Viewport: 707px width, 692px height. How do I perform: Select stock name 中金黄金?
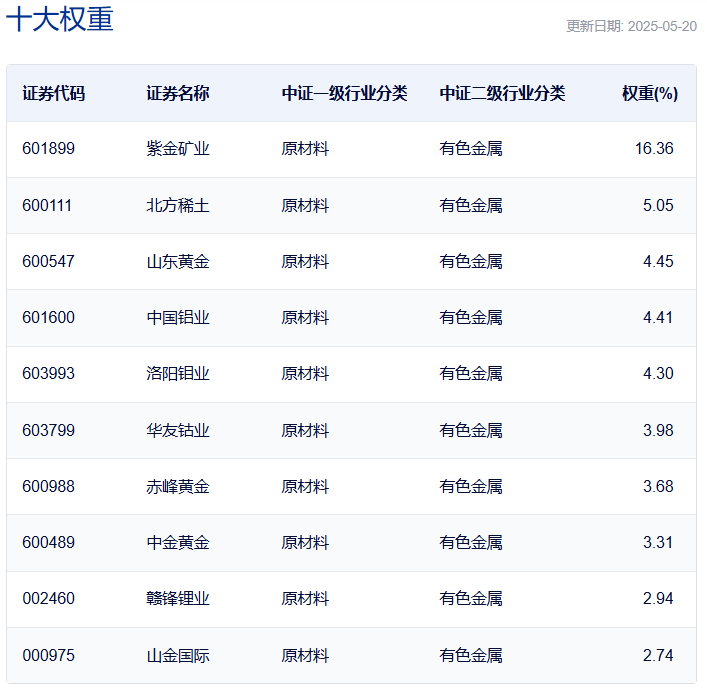[178, 542]
